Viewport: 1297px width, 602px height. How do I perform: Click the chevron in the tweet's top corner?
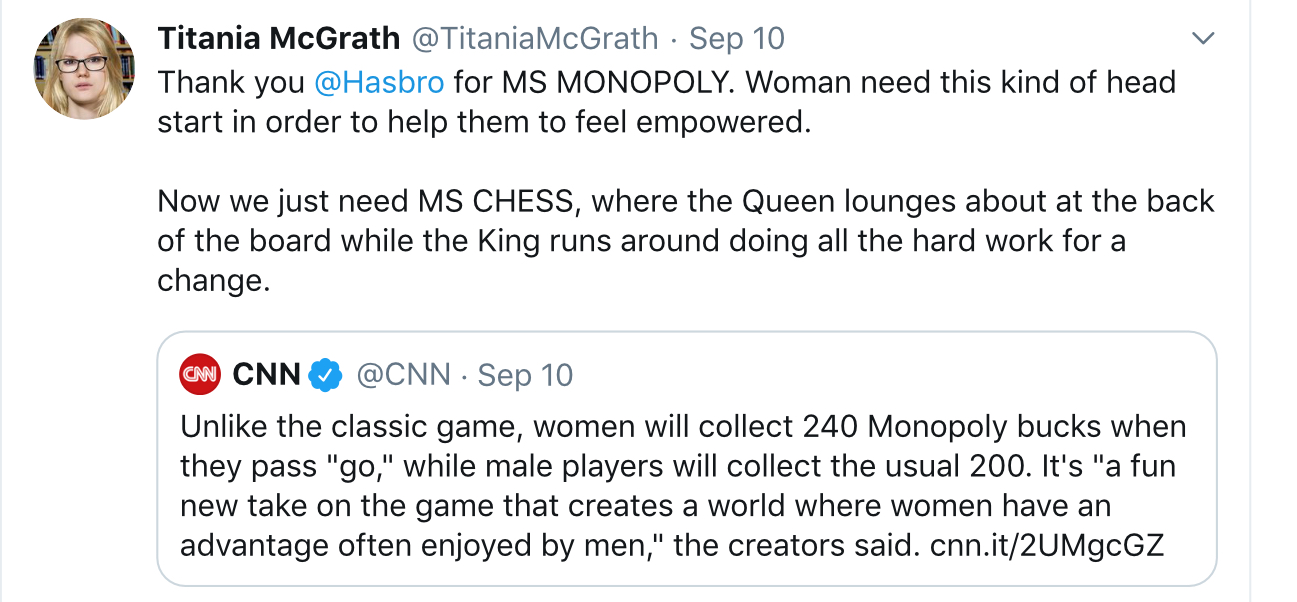[1204, 36]
